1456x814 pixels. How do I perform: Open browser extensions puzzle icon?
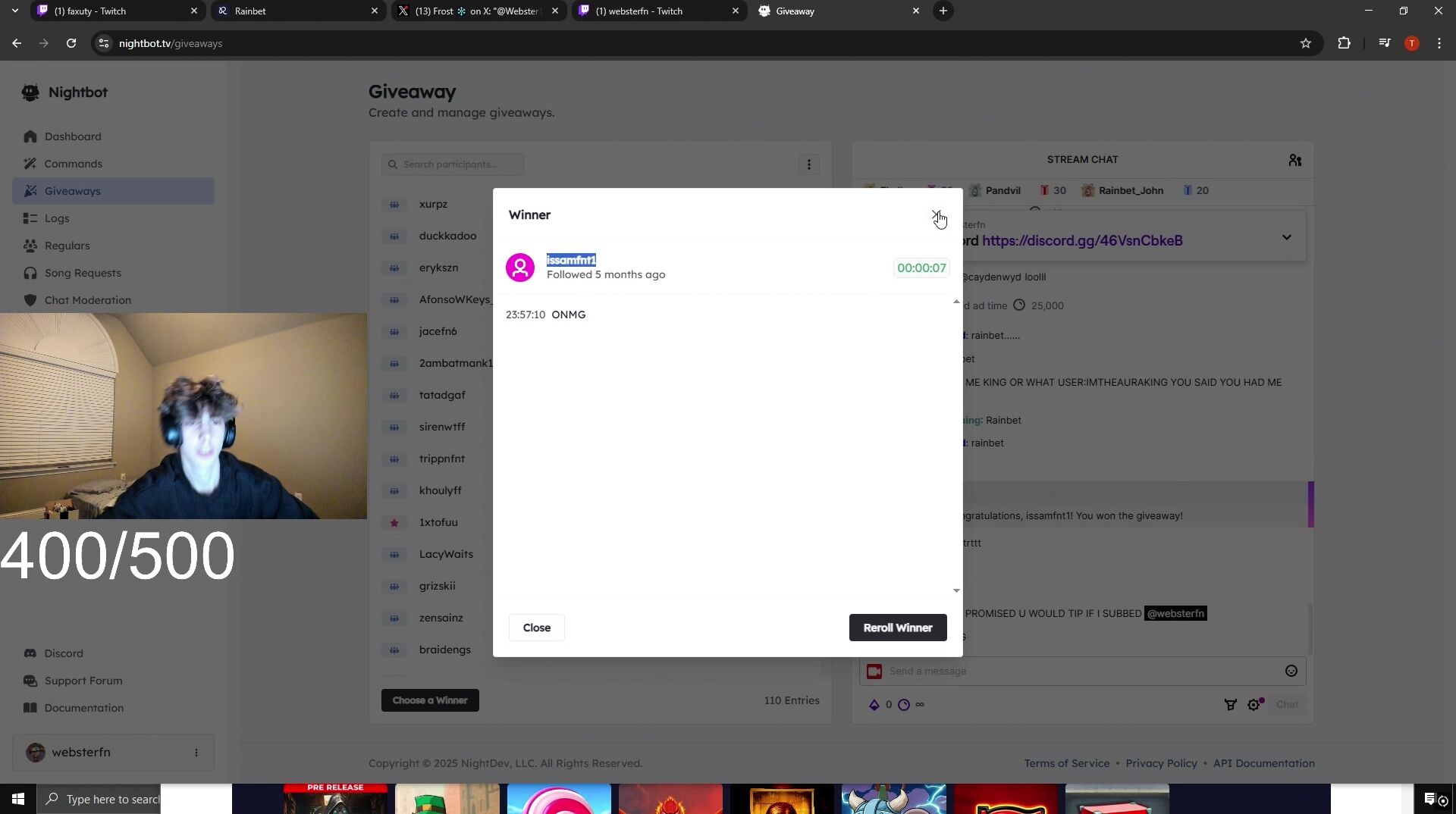click(1345, 43)
